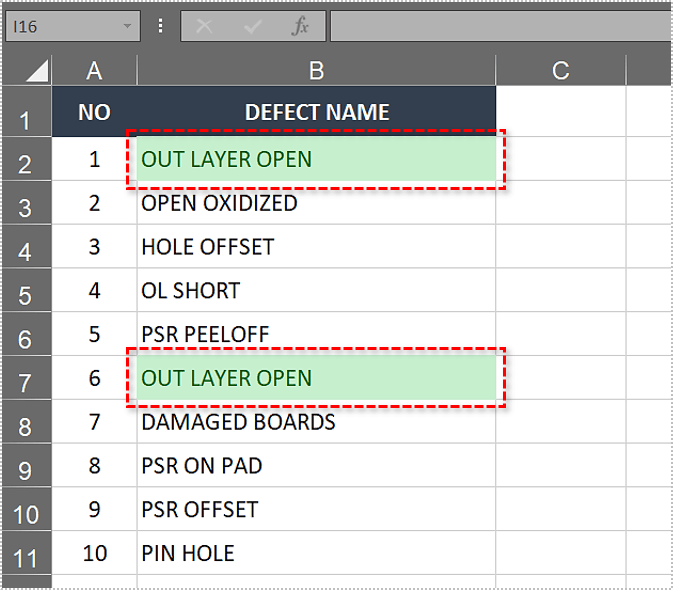
Task: Click the three-dot handle beside Name Box
Action: pos(160,27)
